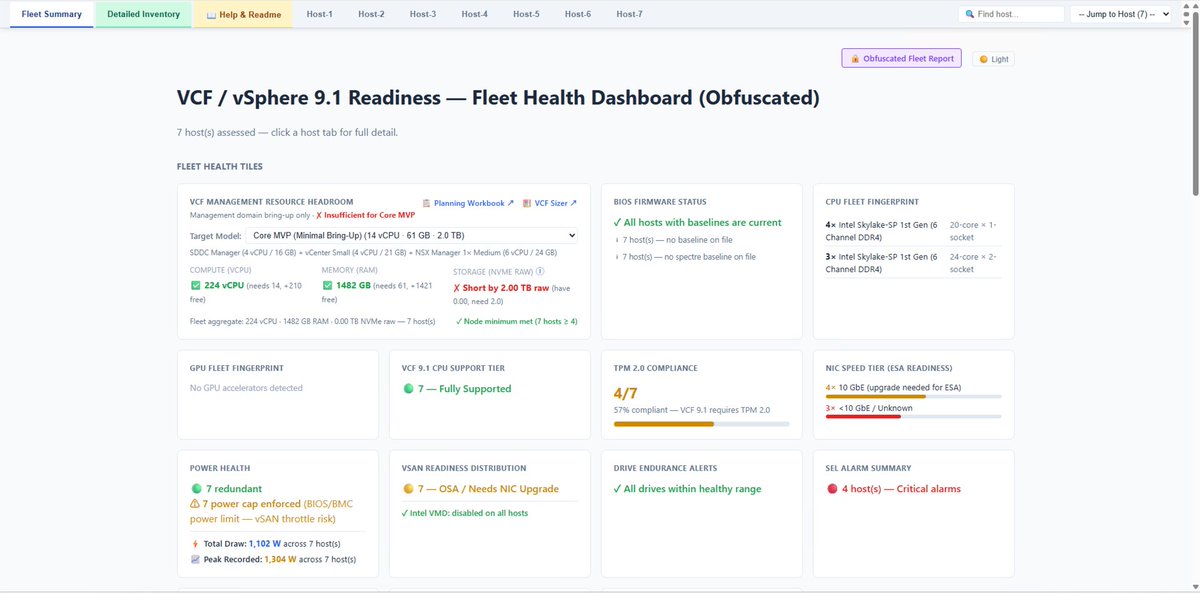
Task: Click the Obfuscated Fleet Report button
Action: coord(903,59)
